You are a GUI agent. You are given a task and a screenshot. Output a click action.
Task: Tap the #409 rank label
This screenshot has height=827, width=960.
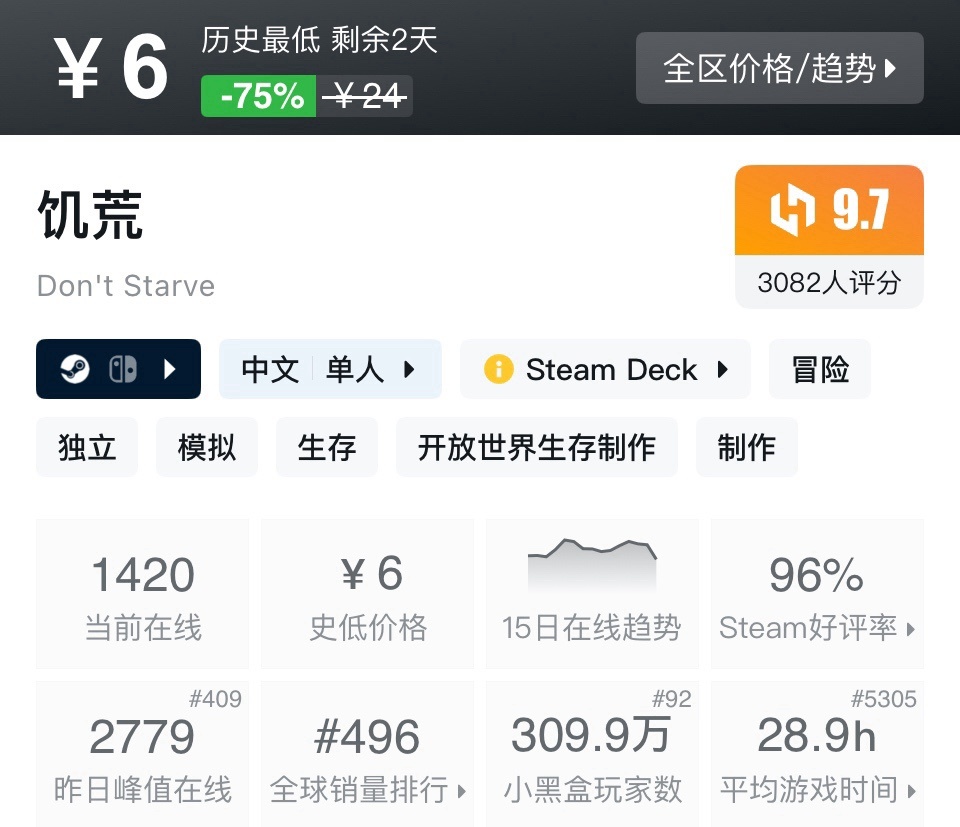pyautogui.click(x=216, y=698)
